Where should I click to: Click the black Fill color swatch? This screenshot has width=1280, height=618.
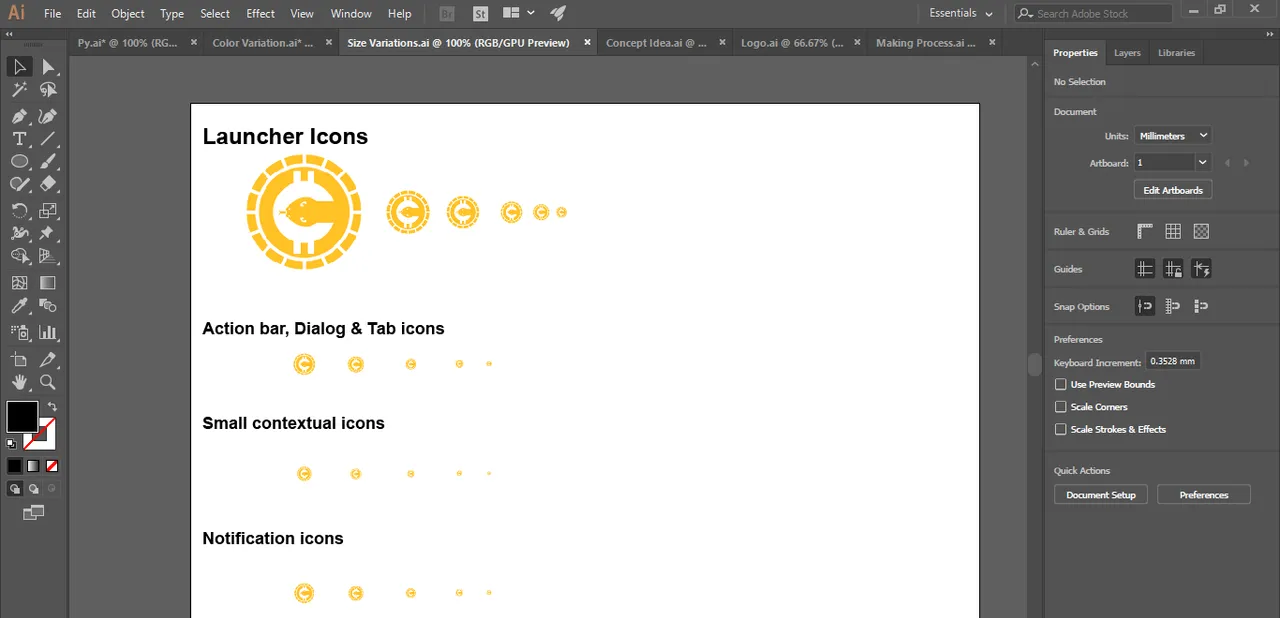click(22, 417)
